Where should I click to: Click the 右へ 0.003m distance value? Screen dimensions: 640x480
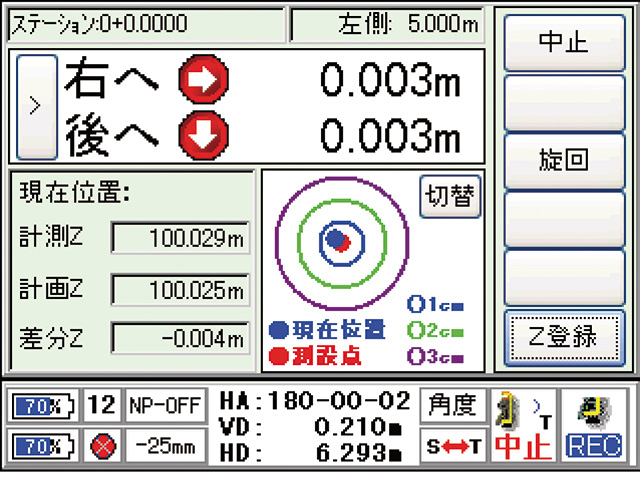click(x=391, y=80)
